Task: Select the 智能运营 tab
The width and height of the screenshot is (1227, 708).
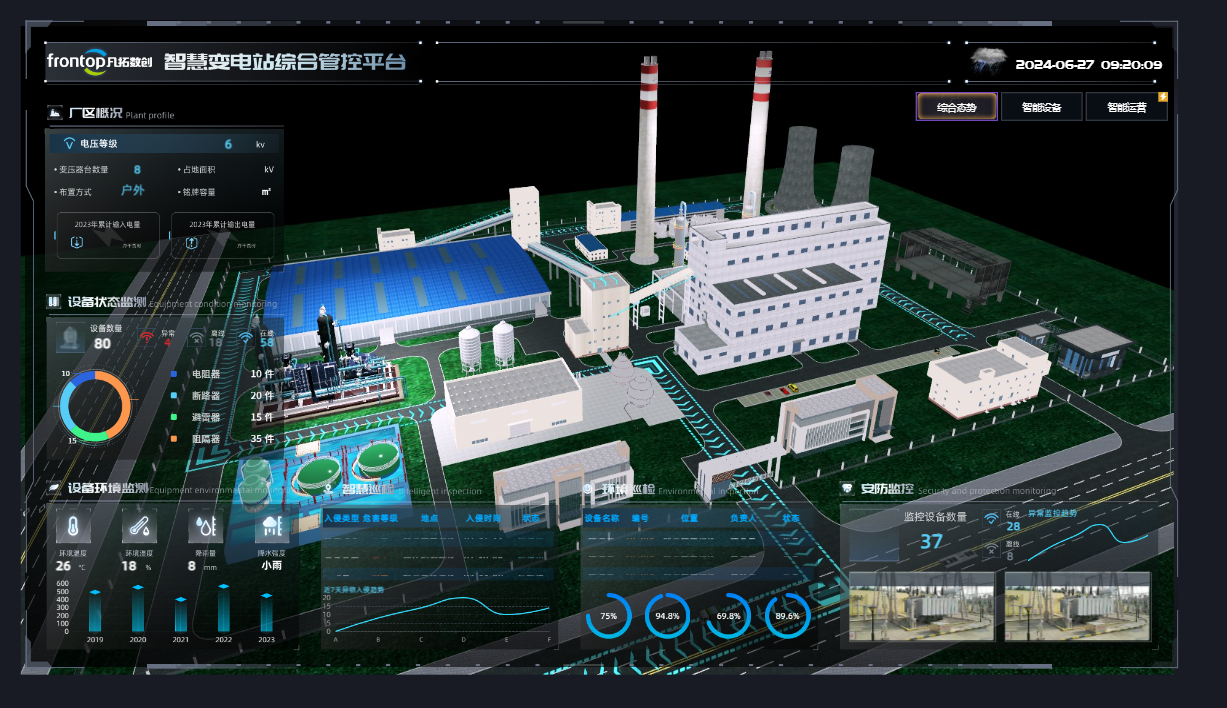Action: click(1126, 107)
